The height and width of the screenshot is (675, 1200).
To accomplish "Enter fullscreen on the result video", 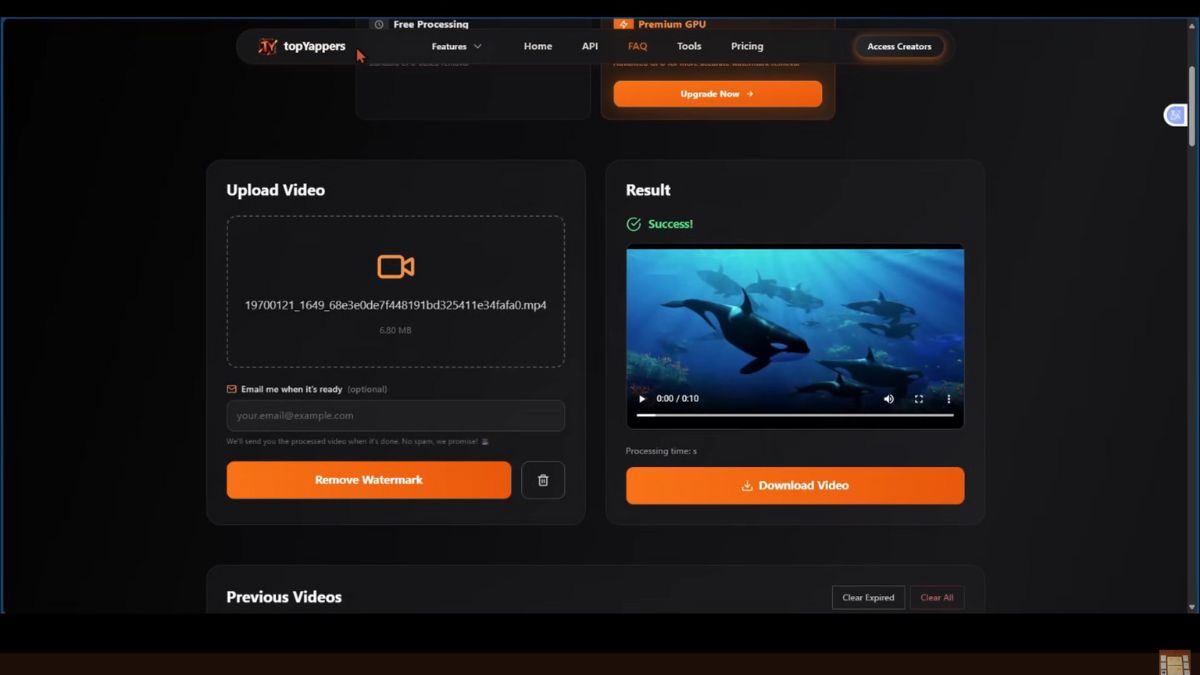I will point(919,399).
